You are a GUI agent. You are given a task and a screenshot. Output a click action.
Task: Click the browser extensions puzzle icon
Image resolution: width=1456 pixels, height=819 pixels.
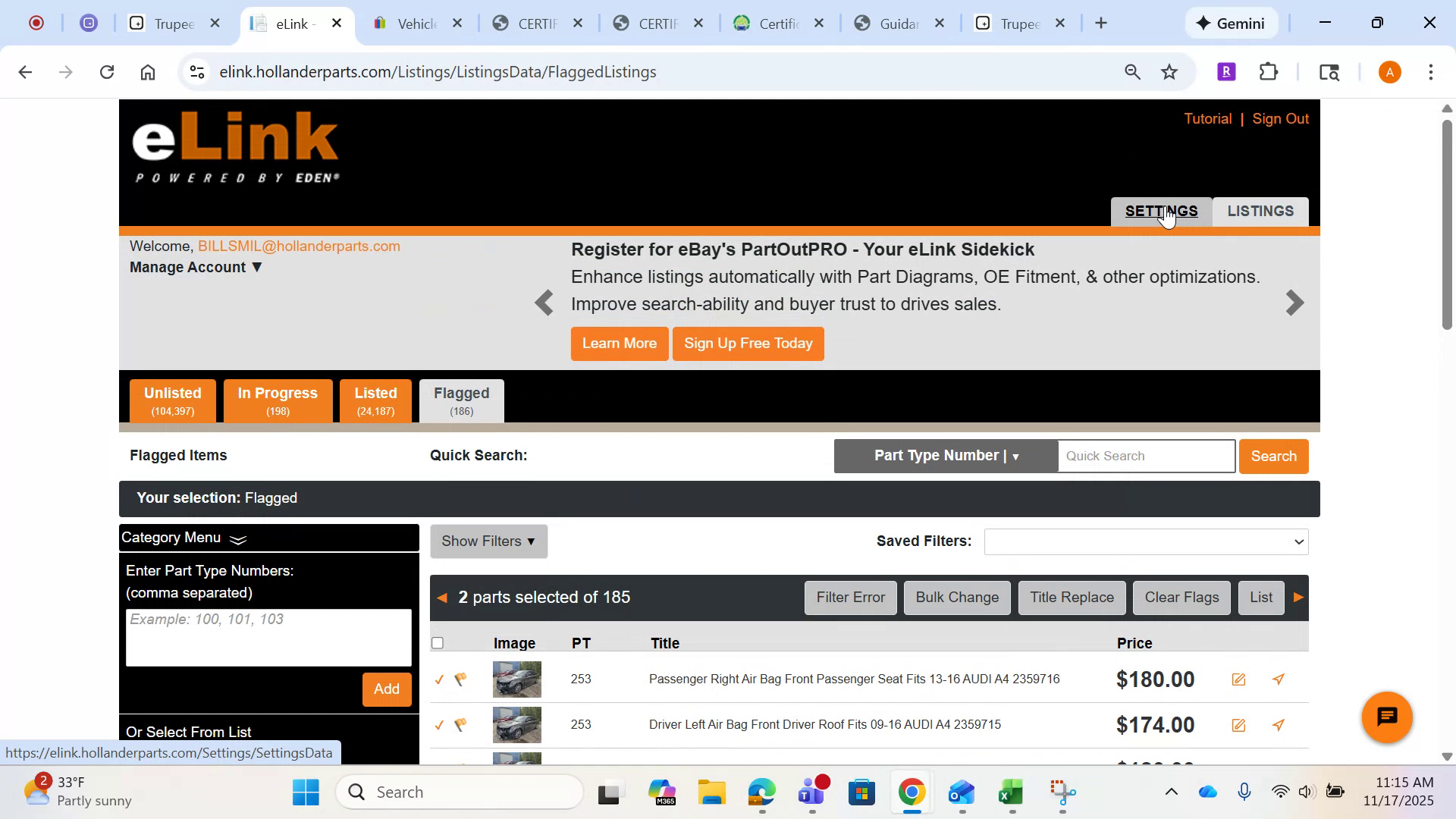[1269, 71]
